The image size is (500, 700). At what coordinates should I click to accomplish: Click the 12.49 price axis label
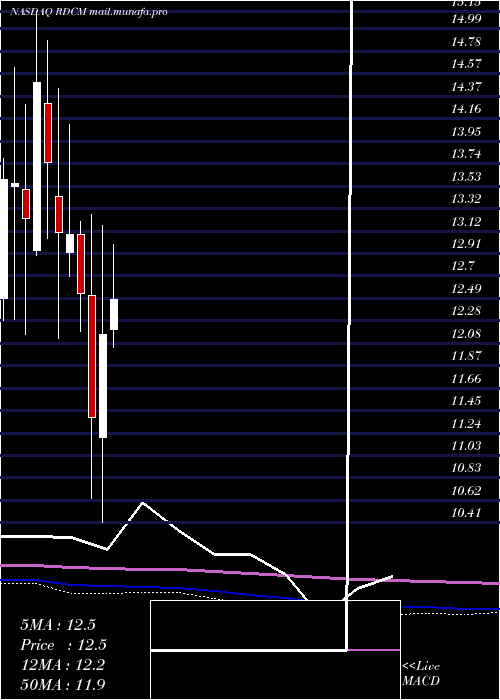pos(466,289)
